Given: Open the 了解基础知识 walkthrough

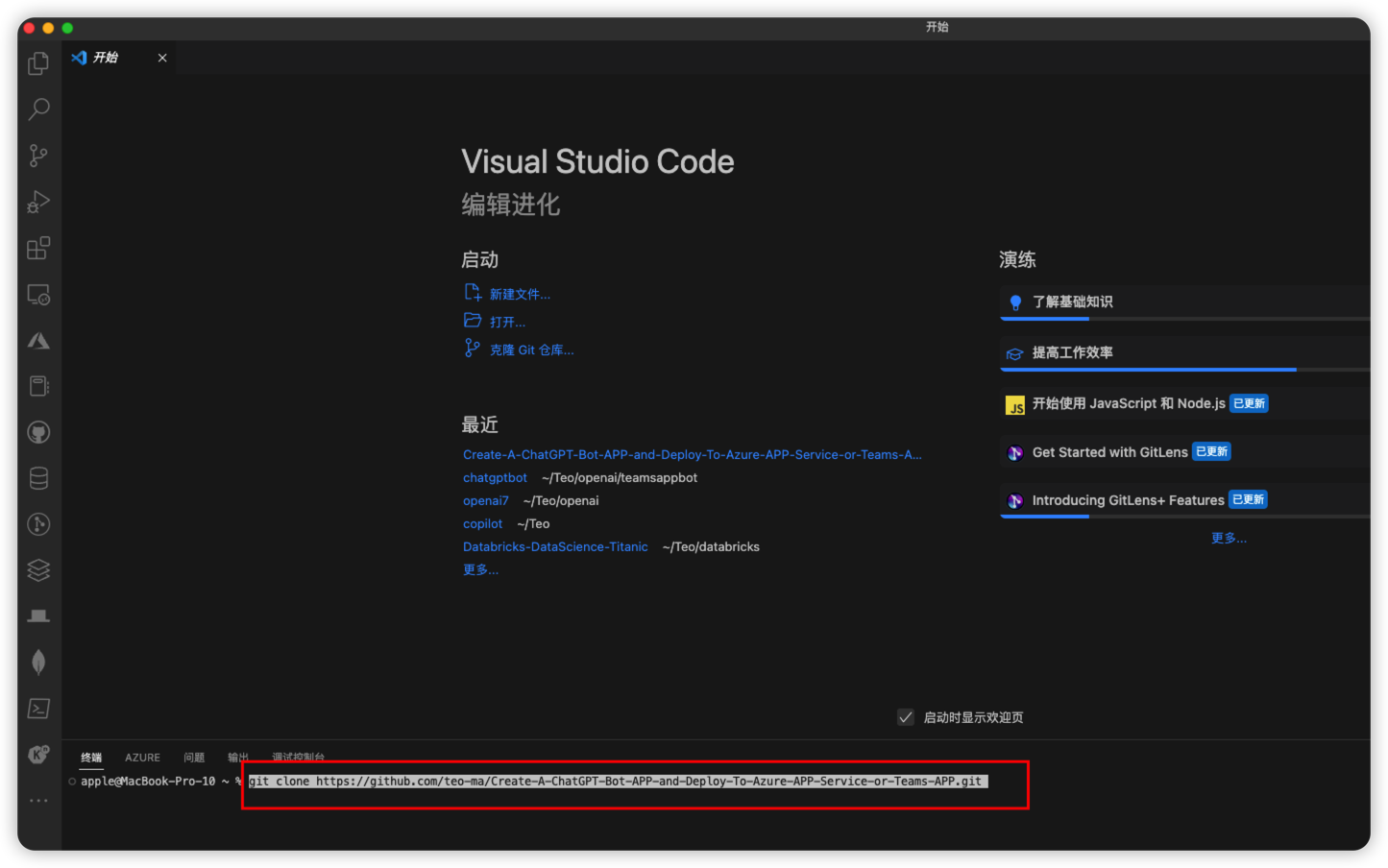Looking at the screenshot, I should coord(1184,302).
